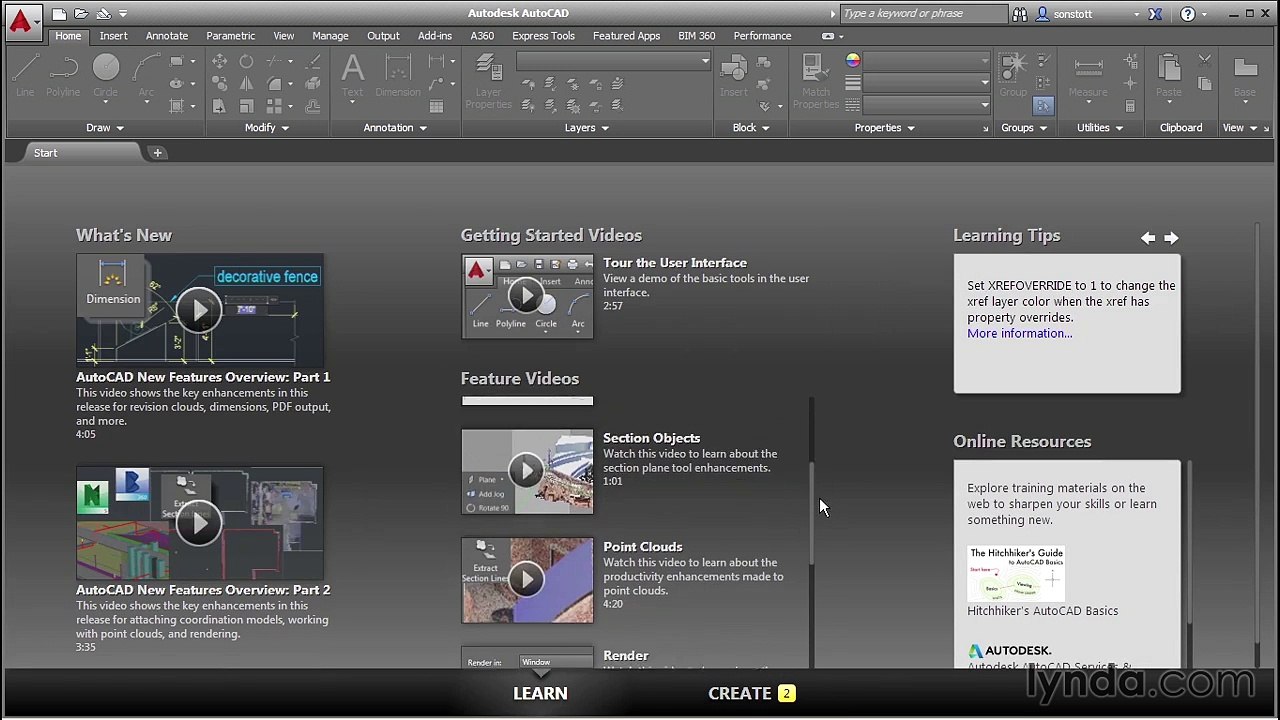Toggle the Group Selection on/off button
The image size is (1280, 720).
(x=1043, y=106)
